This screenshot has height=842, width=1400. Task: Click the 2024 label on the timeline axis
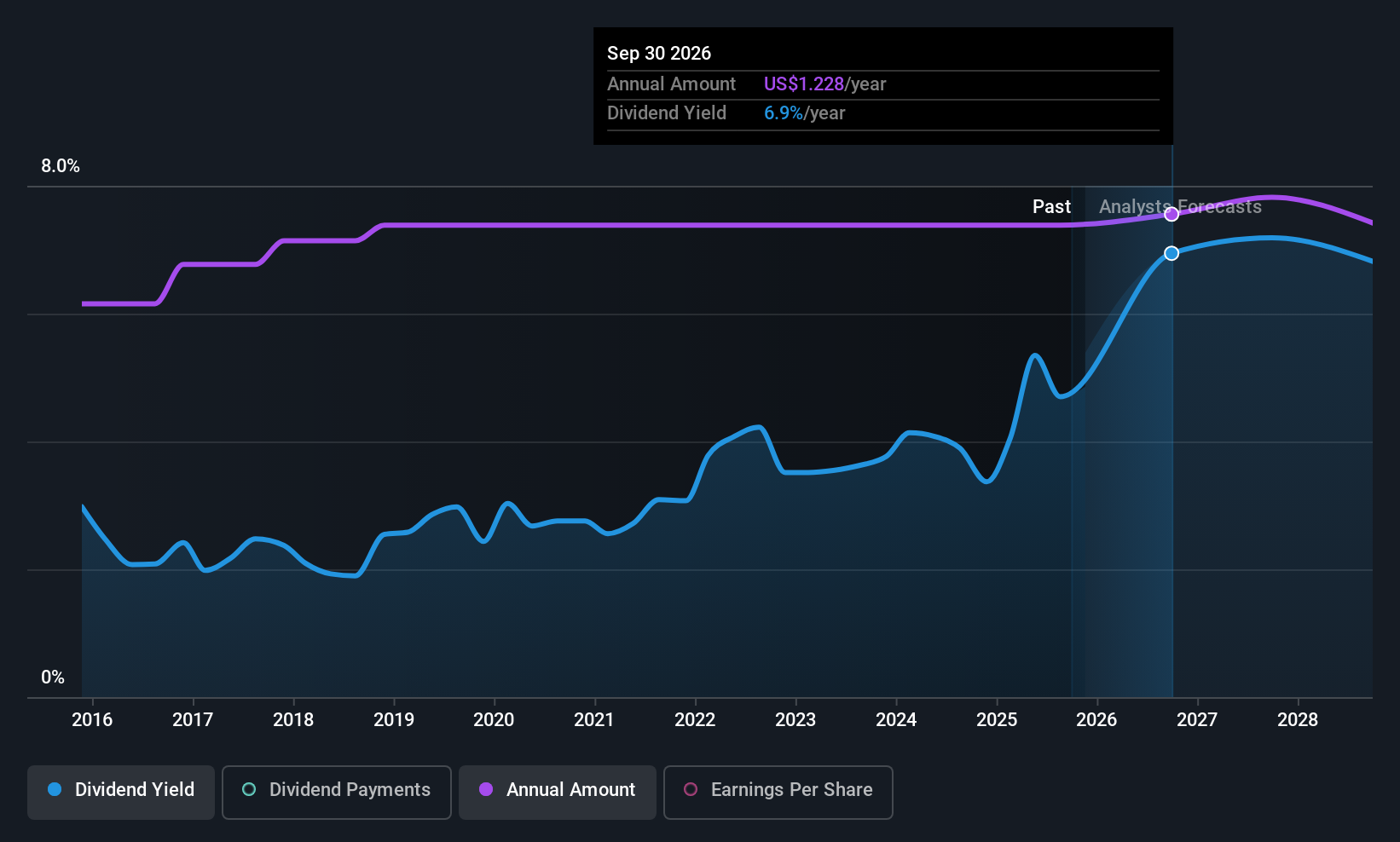coord(896,720)
